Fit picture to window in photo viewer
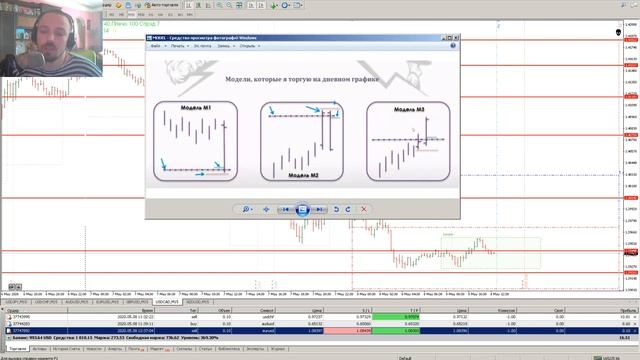 click(266, 209)
